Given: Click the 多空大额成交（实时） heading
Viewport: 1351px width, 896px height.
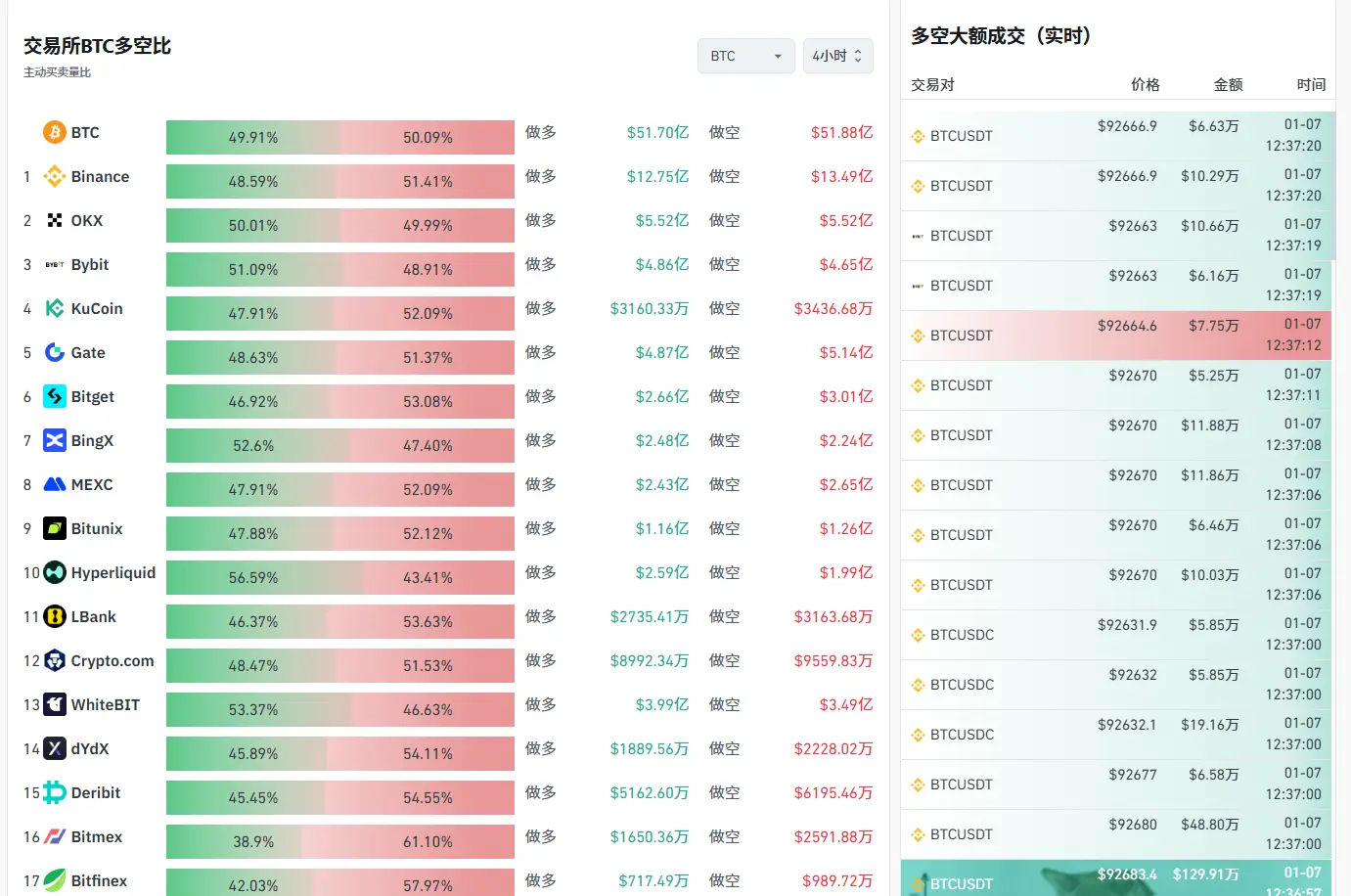Looking at the screenshot, I should (1001, 36).
